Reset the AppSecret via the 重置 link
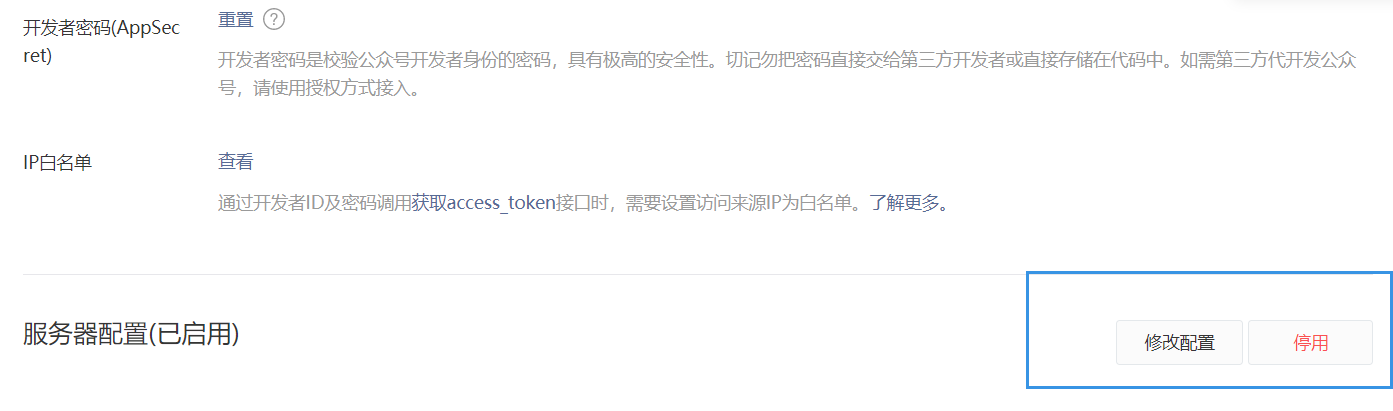This screenshot has height=411, width=1393. (x=235, y=19)
